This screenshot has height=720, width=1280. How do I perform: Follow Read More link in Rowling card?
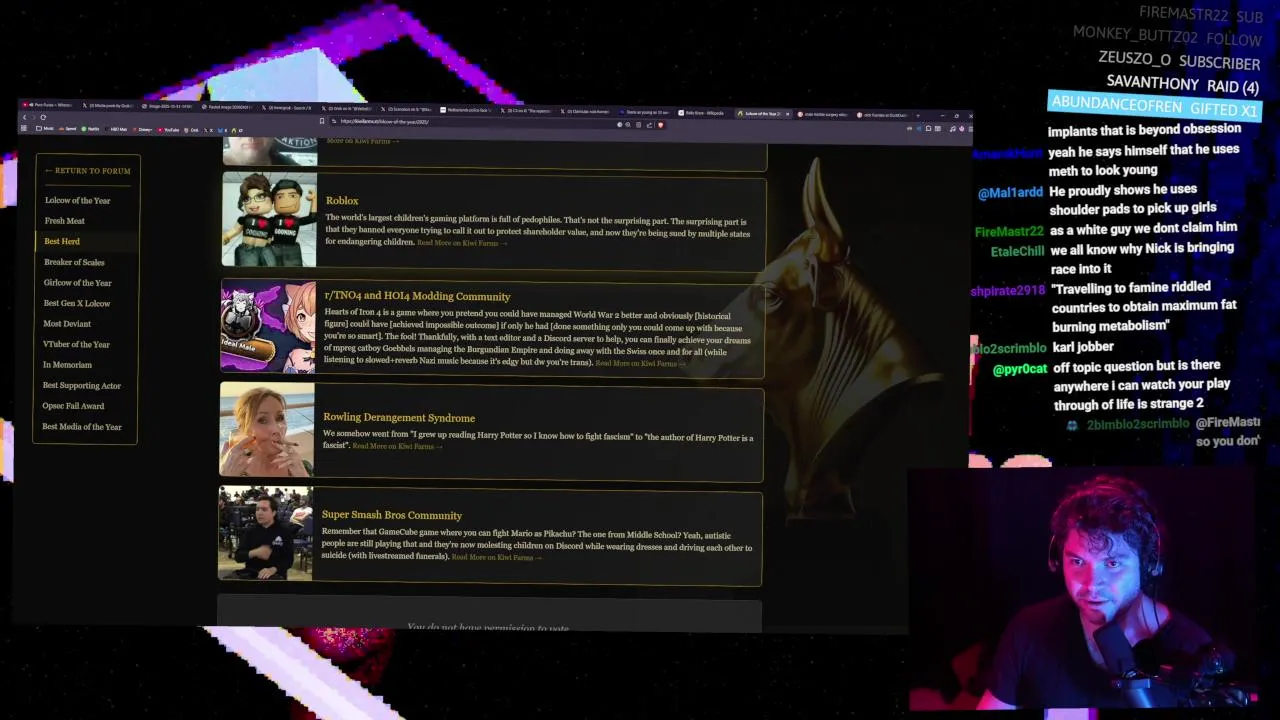click(397, 446)
